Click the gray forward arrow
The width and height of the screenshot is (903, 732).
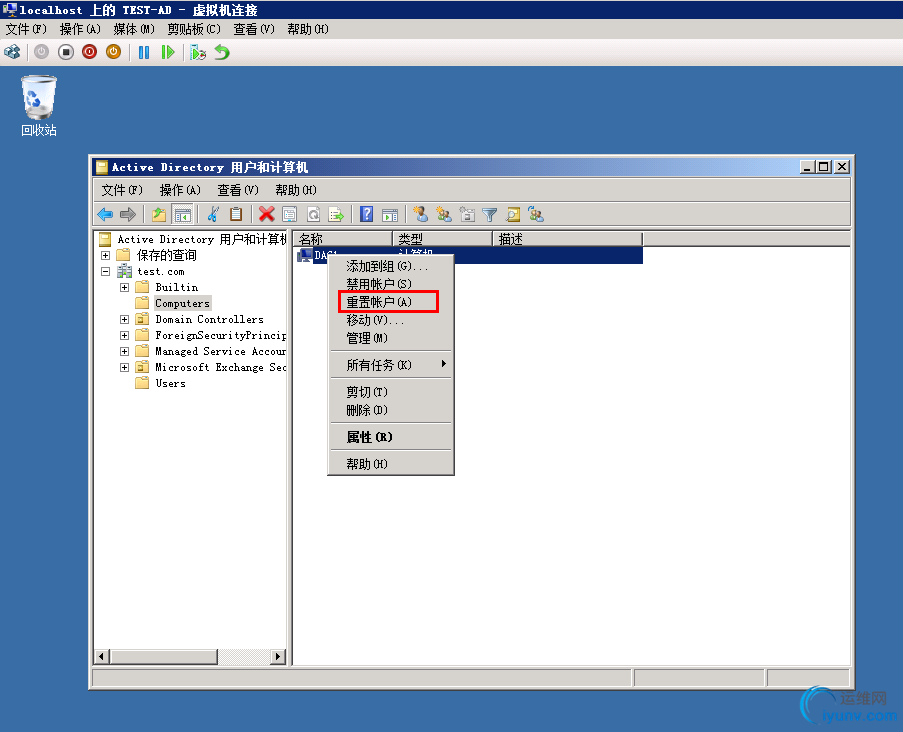click(x=128, y=215)
